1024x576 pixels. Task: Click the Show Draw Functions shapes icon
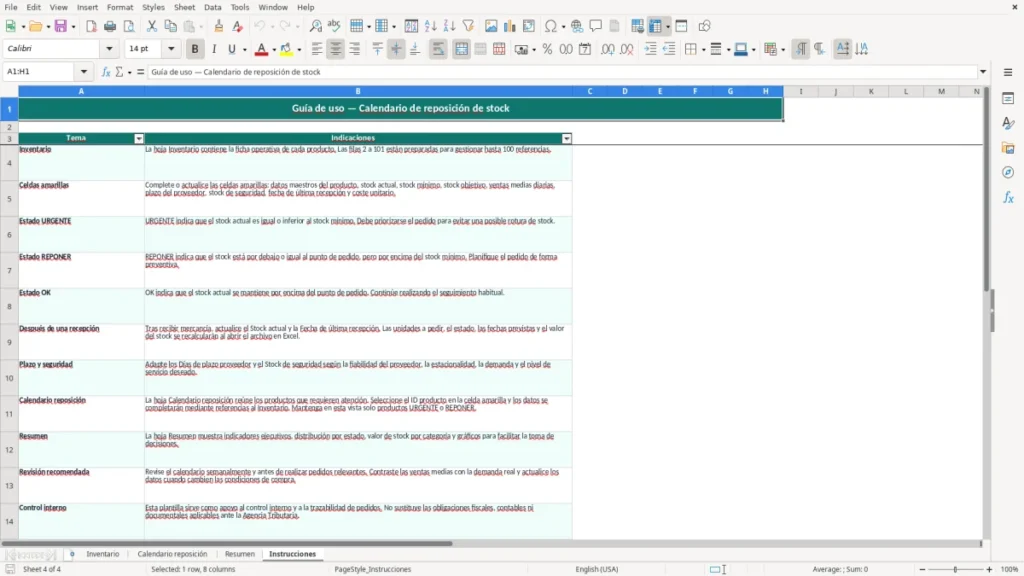point(704,26)
